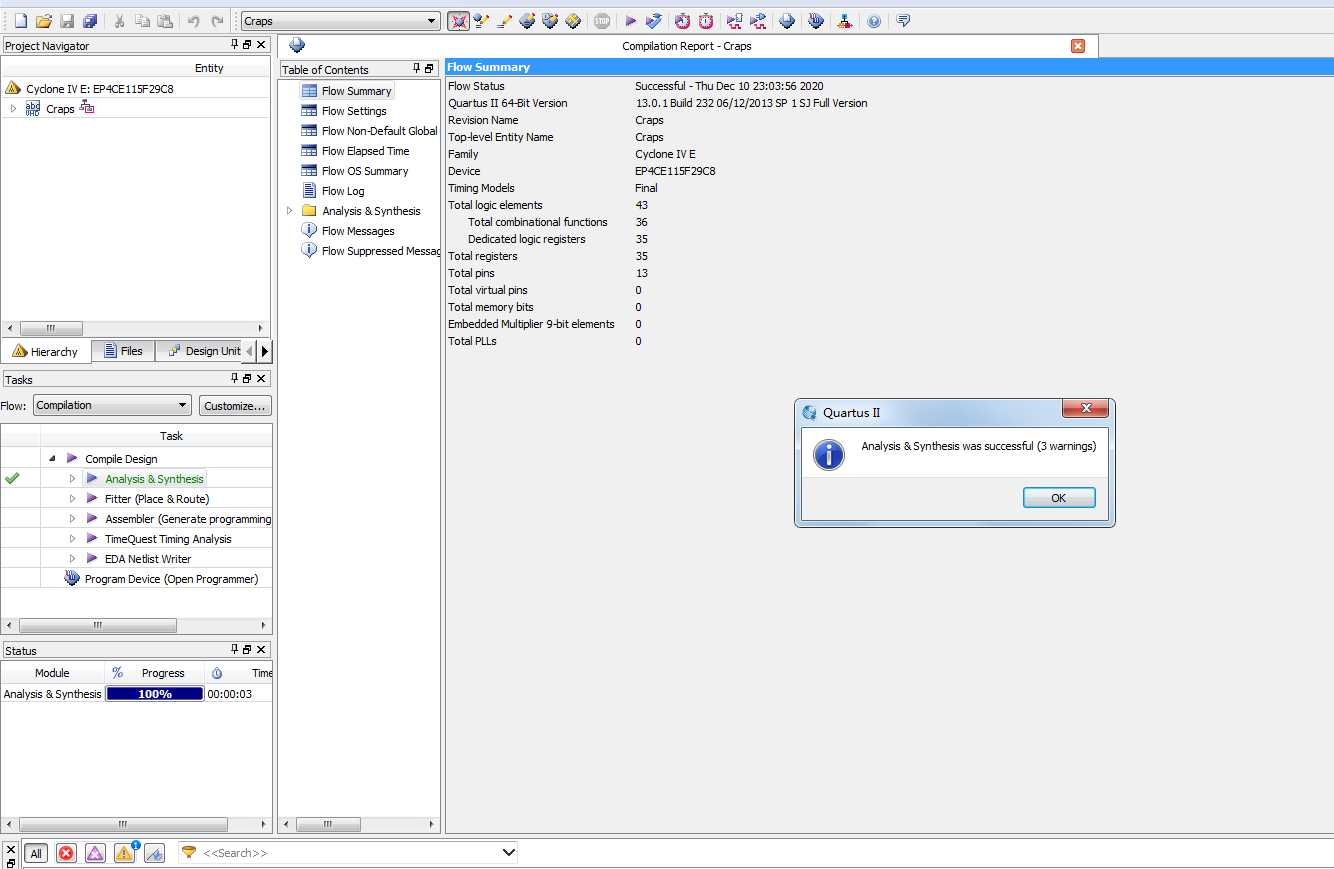
Task: Expand Analysis & Synthesis folder in contents
Action: point(290,211)
